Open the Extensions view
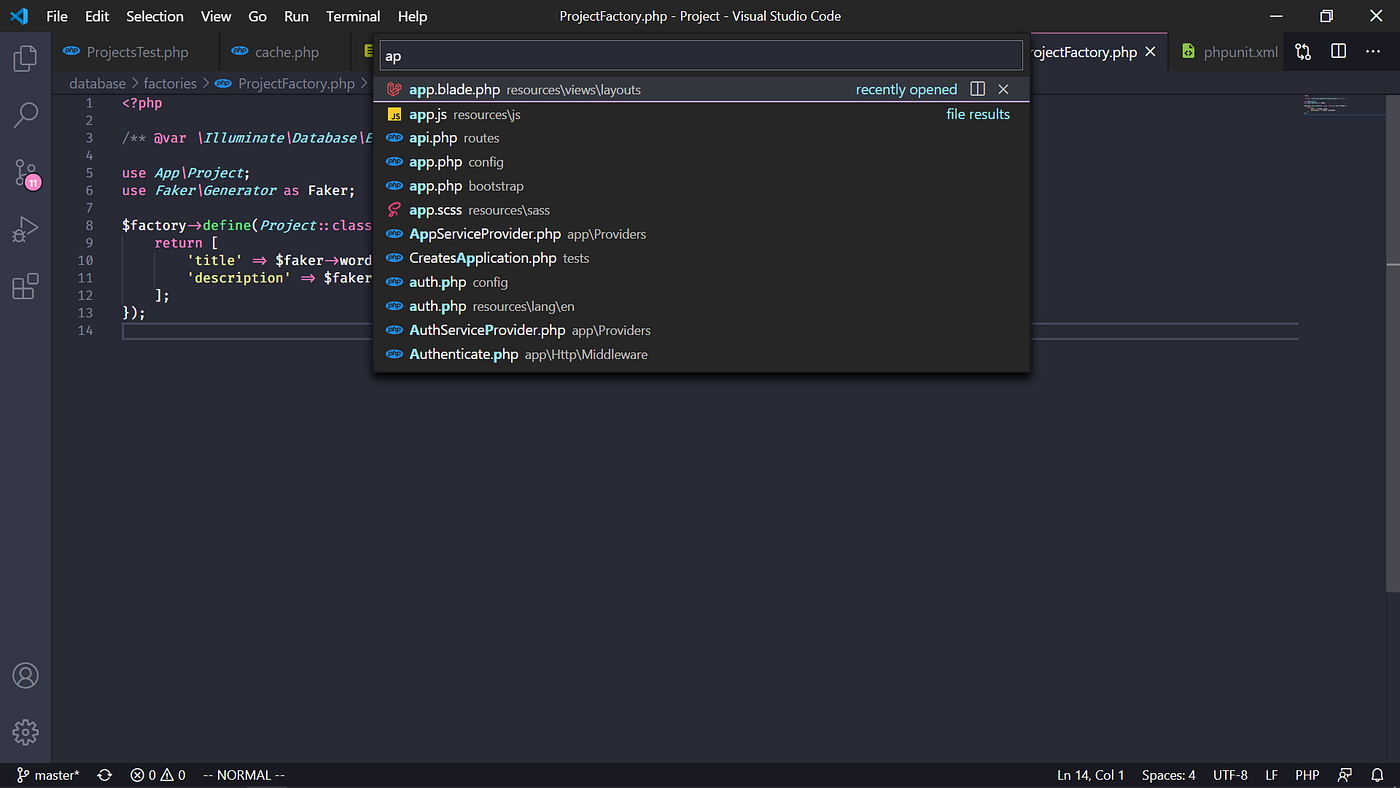Screen dimensions: 1400x788 (25, 287)
